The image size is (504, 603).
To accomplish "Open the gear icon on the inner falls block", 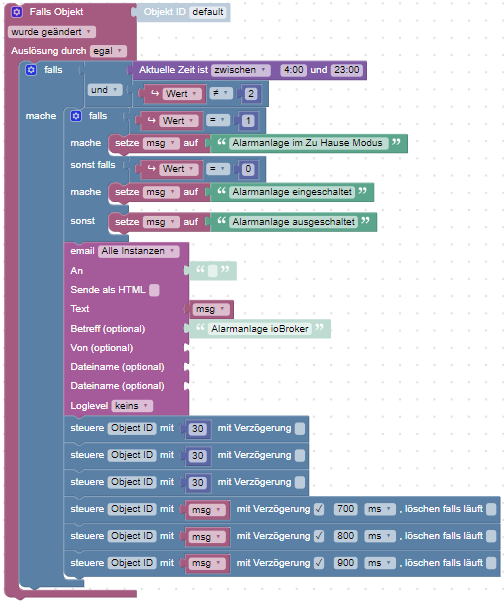I will tap(76, 116).
